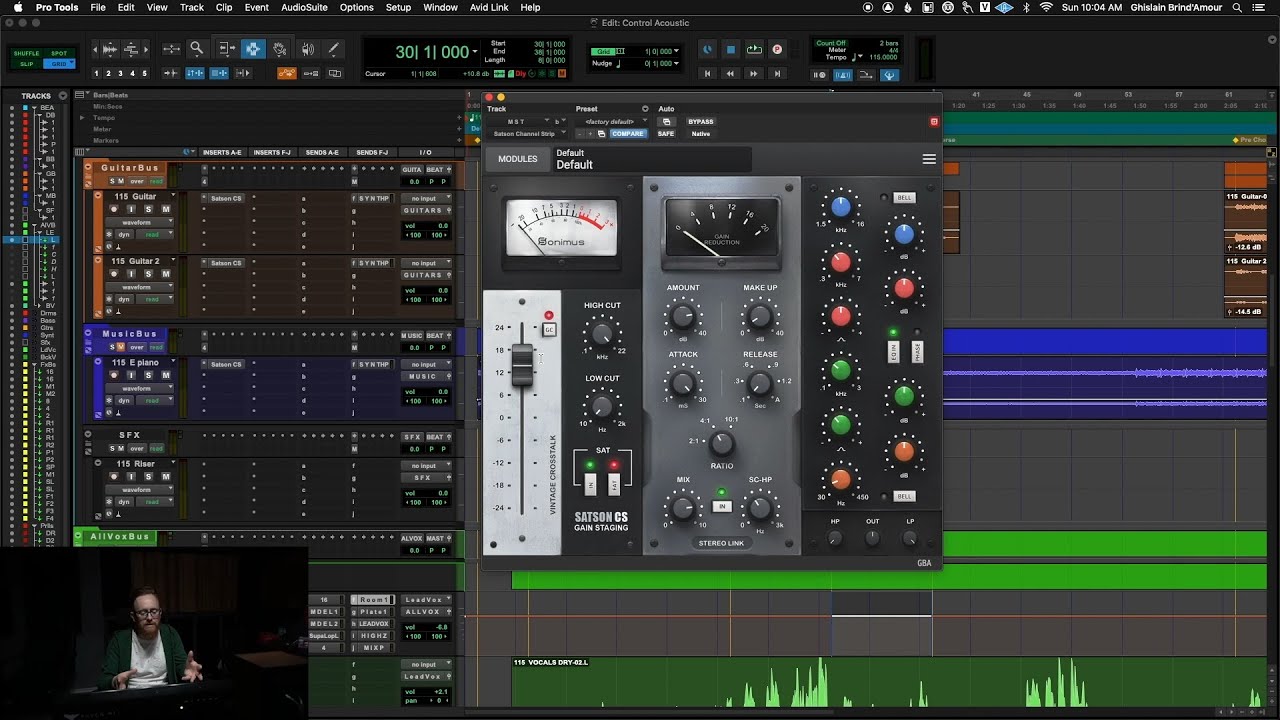Image resolution: width=1280 pixels, height=720 pixels.
Task: Toggle the lower BELL button
Action: [x=904, y=496]
